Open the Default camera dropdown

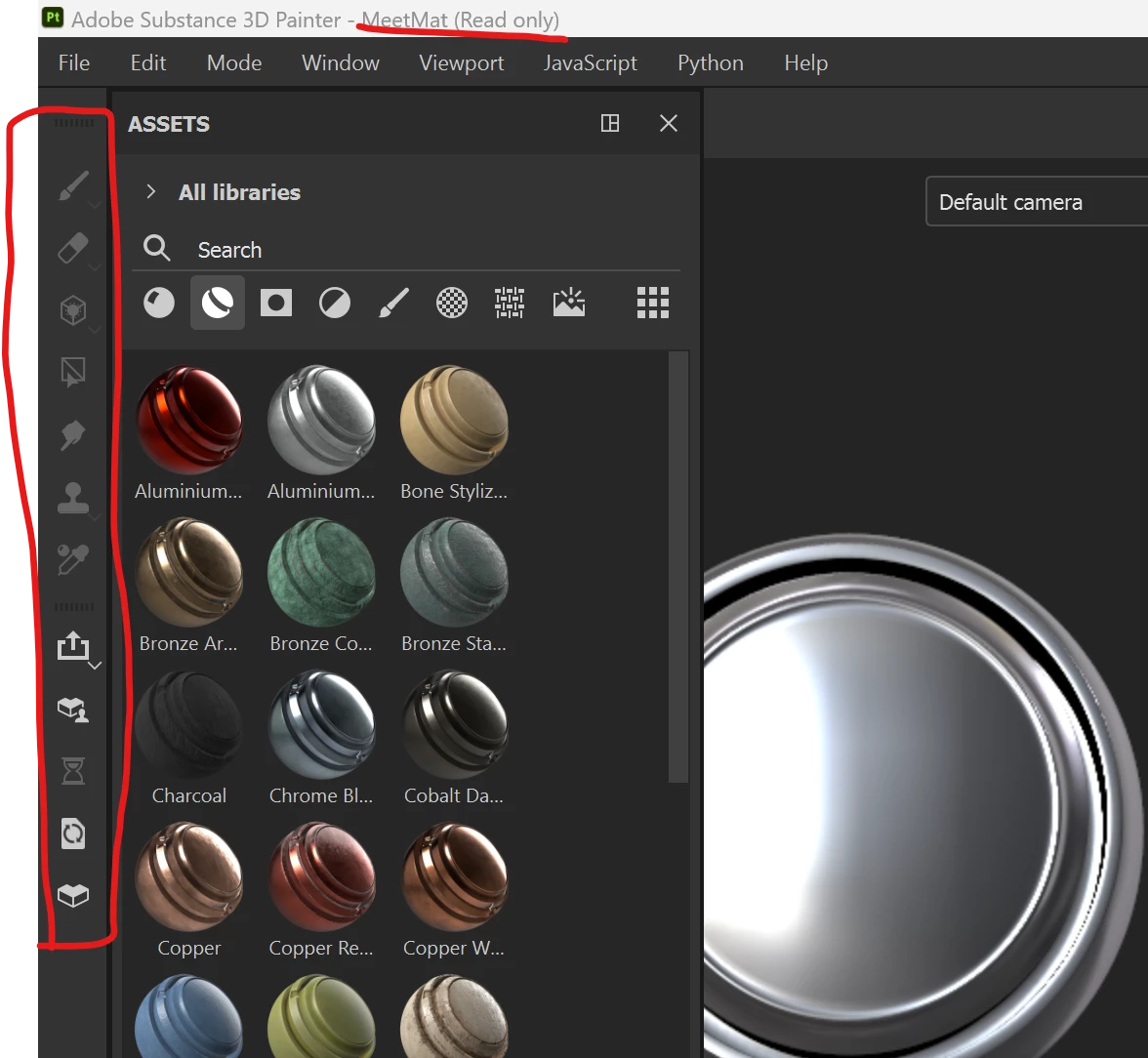1036,201
